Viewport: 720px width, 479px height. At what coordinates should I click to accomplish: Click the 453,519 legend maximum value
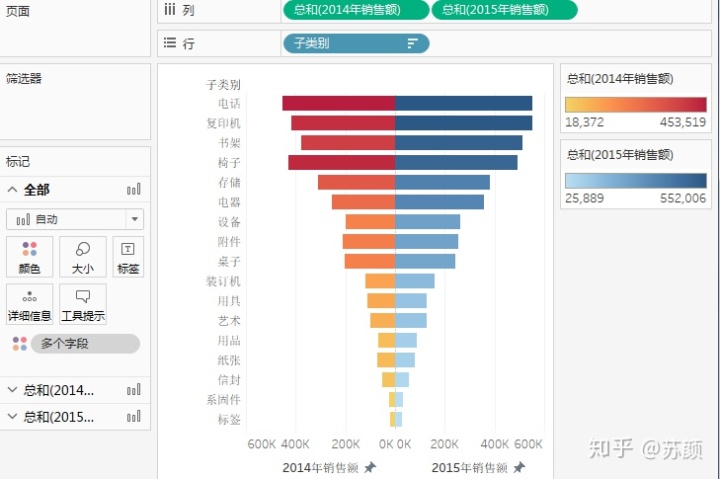coord(683,122)
